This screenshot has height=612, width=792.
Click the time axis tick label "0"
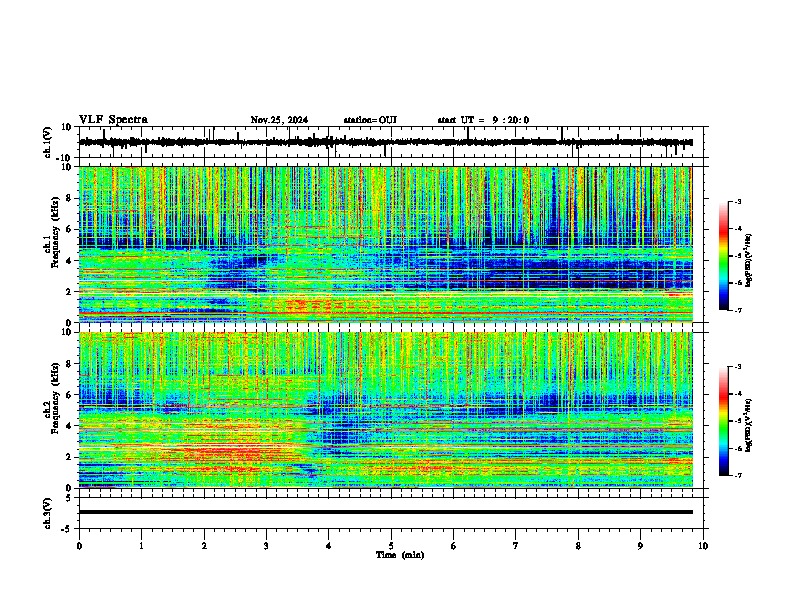click(79, 546)
